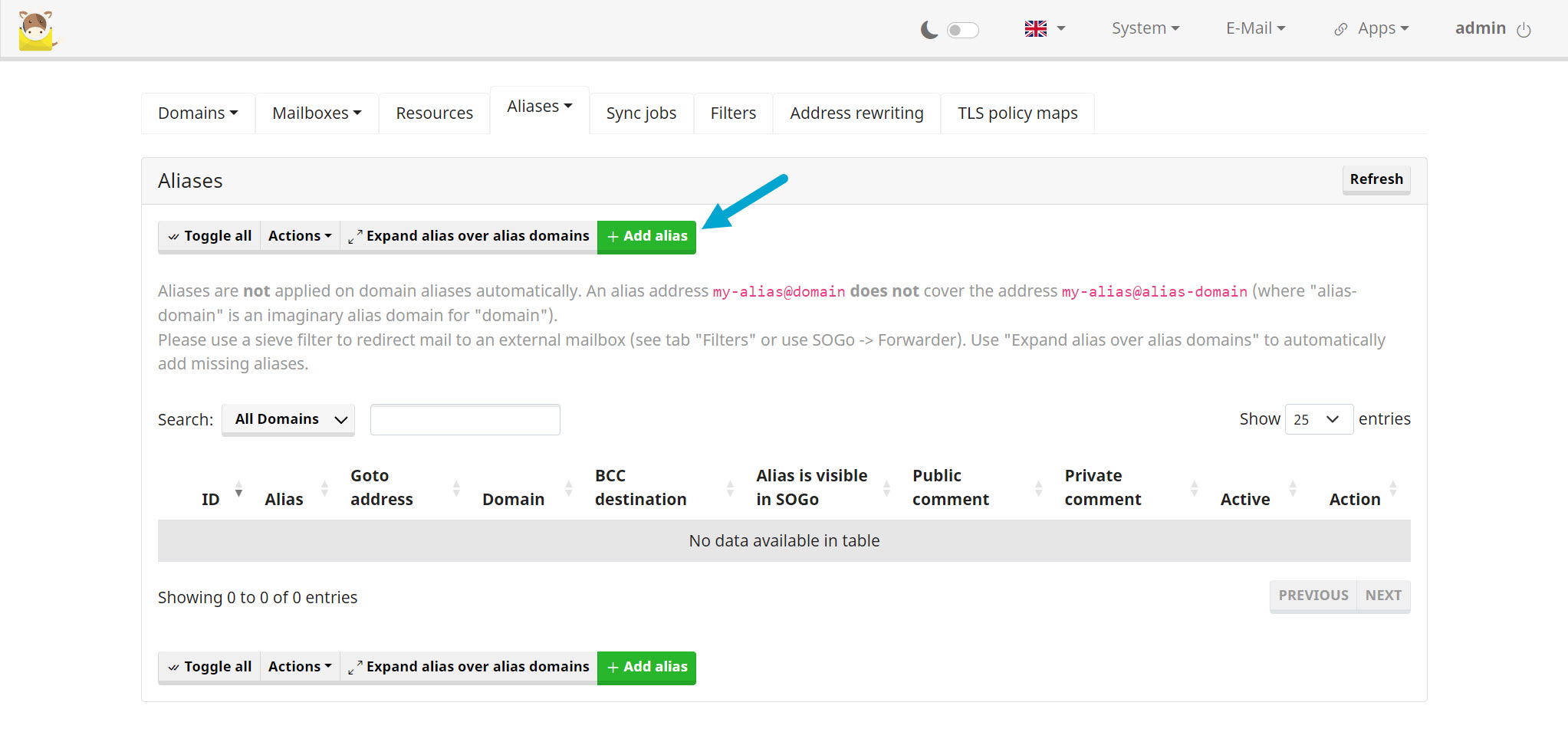1568x745 pixels.
Task: Click the alias search text field
Action: [465, 420]
